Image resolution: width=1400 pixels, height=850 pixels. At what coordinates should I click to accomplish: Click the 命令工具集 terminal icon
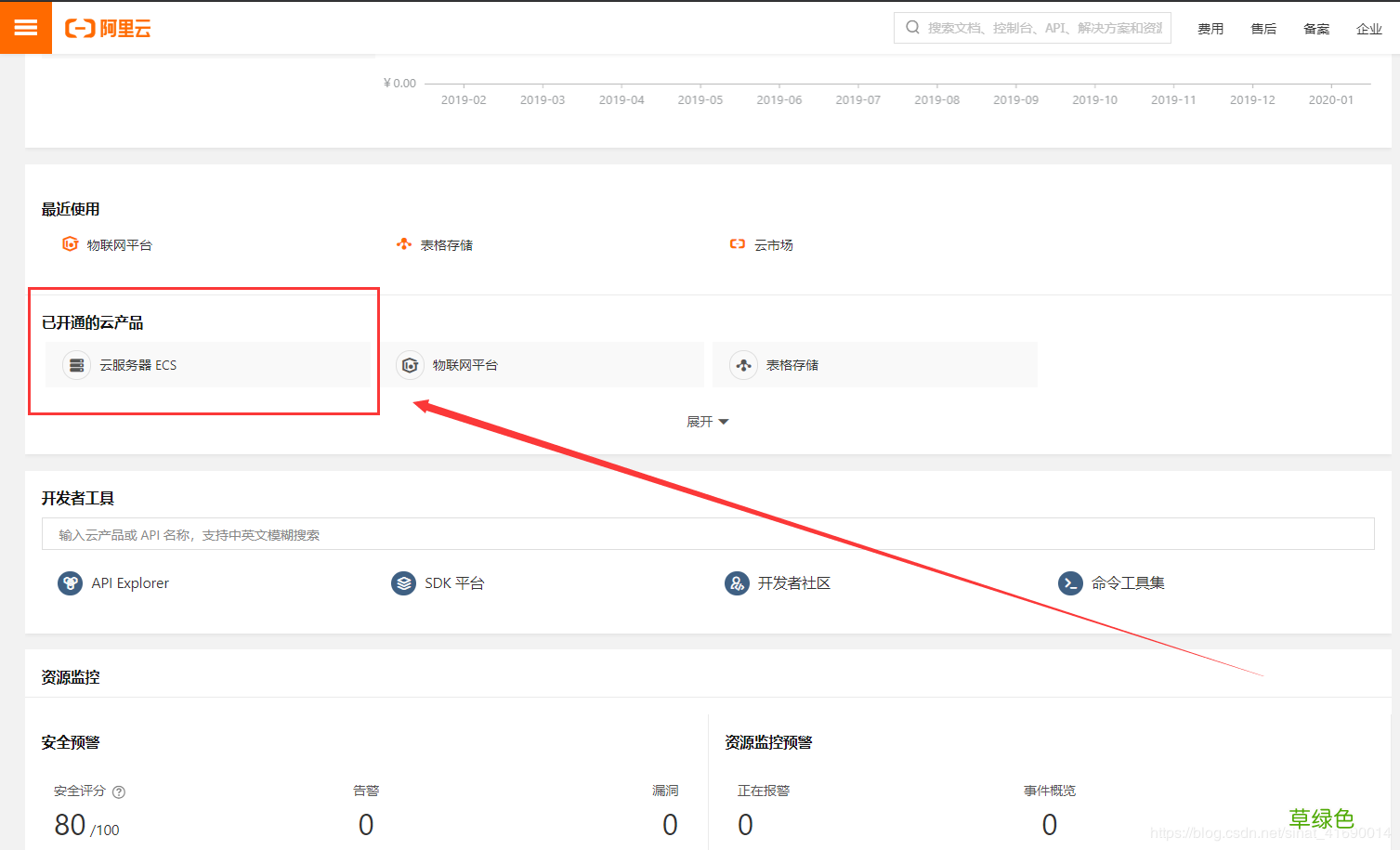point(1070,583)
